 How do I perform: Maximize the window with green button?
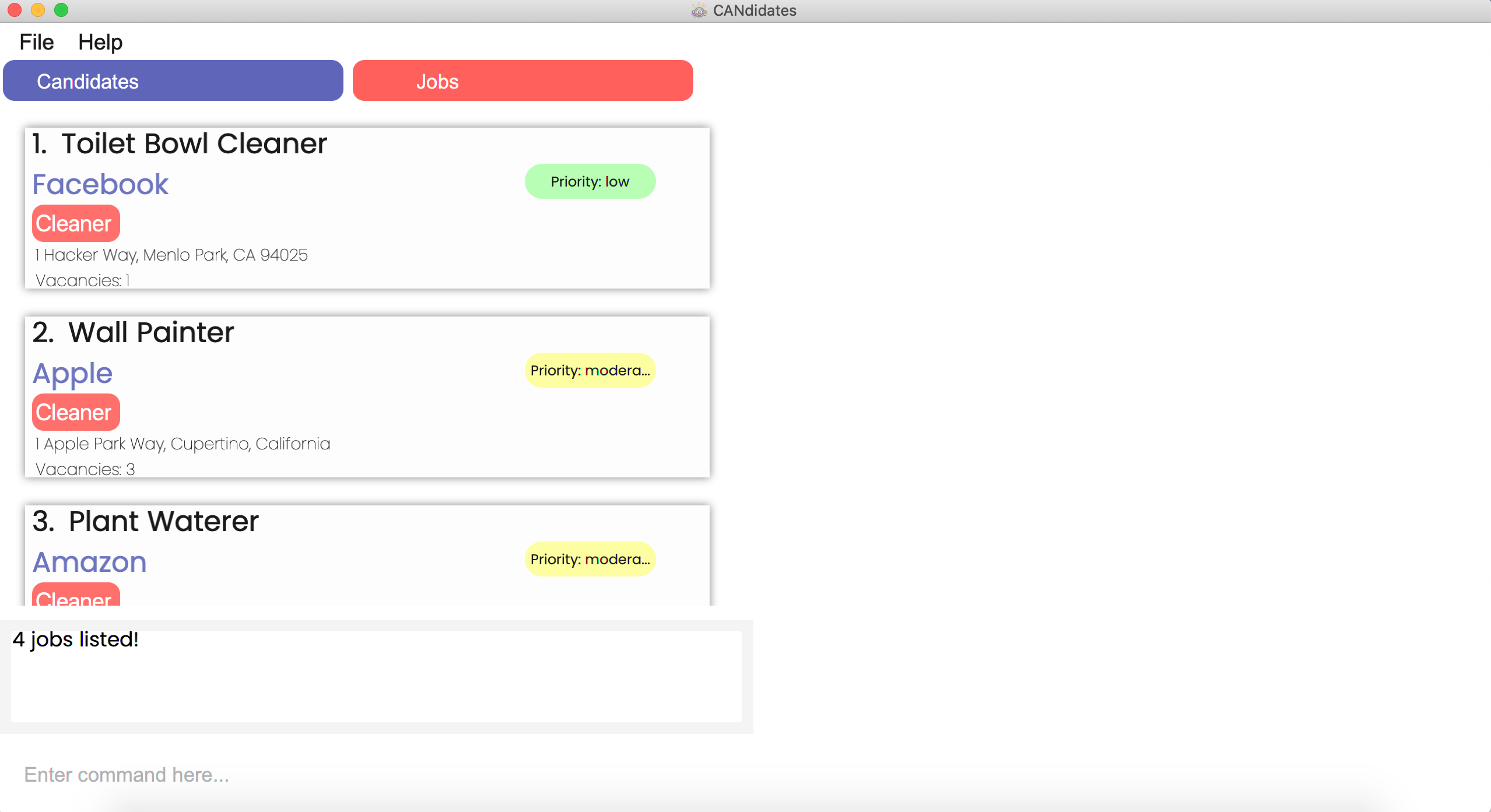61,10
